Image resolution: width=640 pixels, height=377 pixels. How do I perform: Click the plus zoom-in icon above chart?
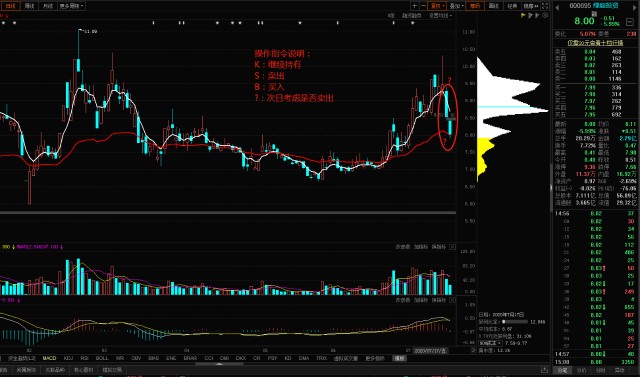pyautogui.click(x=415, y=6)
